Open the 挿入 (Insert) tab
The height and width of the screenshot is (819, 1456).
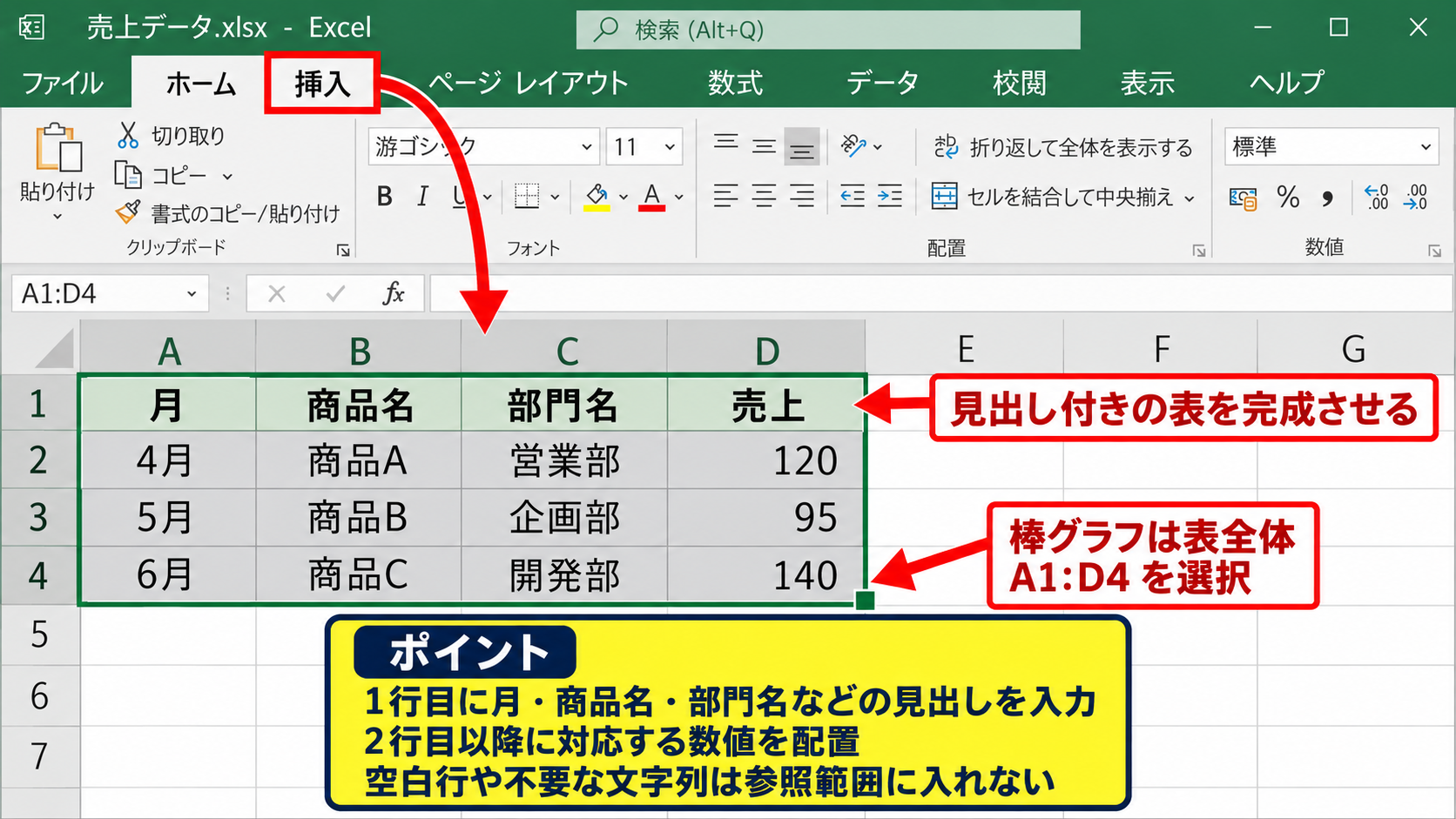click(x=322, y=84)
